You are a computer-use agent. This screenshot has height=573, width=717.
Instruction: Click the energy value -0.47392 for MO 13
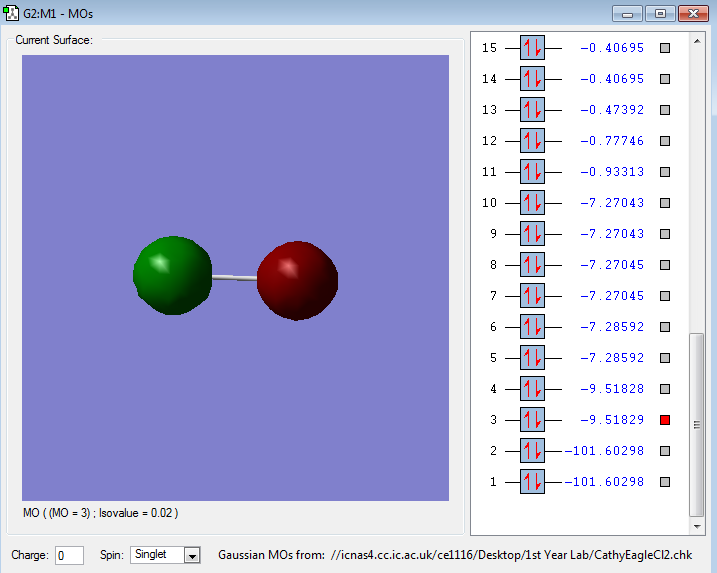point(611,110)
